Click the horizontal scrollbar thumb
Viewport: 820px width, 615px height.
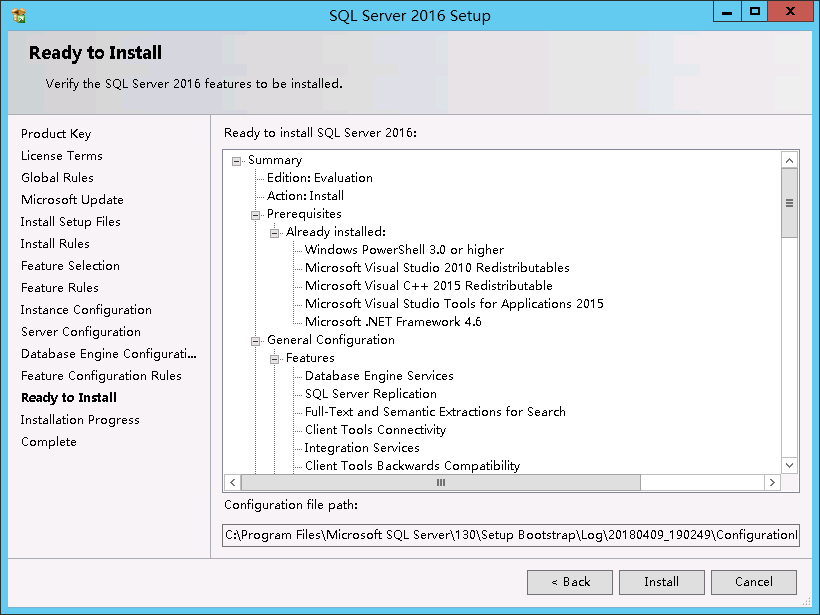(440, 482)
